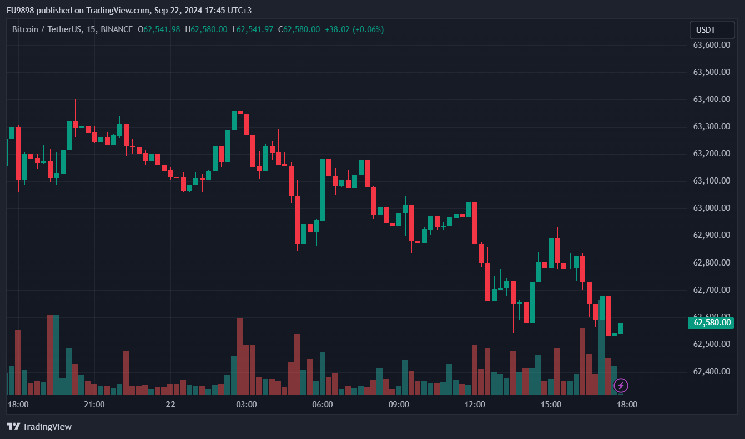
Task: Open the USDT currency selector
Action: [x=704, y=31]
